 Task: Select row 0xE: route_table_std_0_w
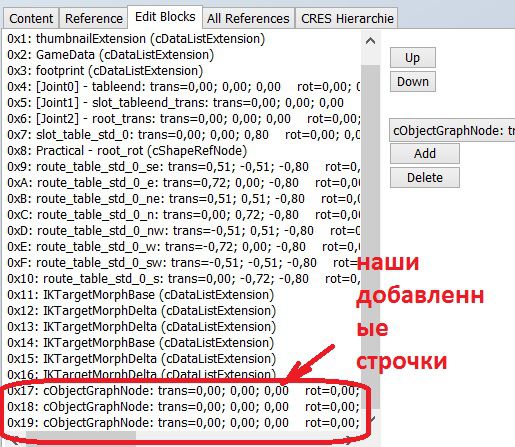(182, 247)
